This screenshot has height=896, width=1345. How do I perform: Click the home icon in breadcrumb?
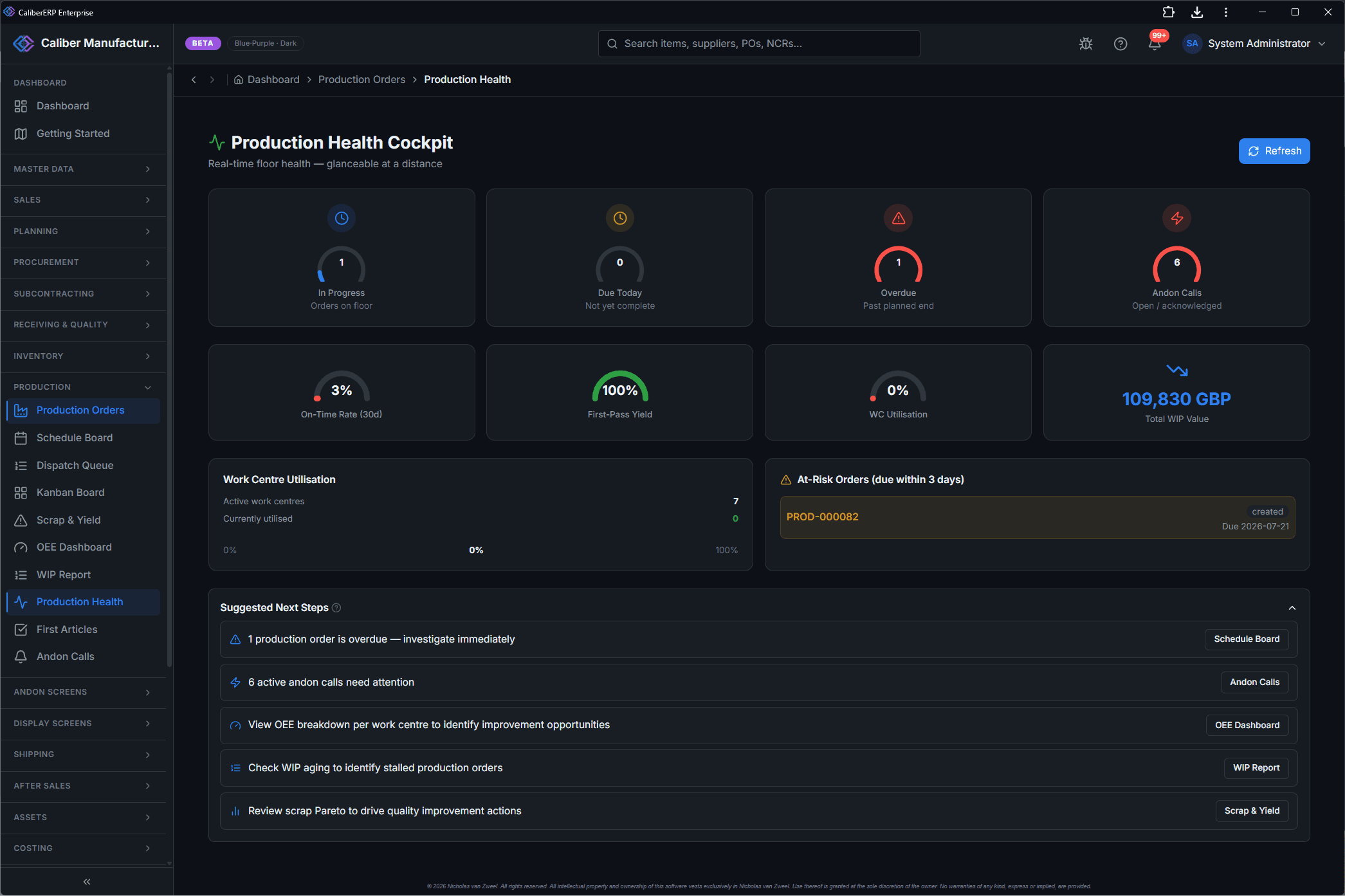238,80
